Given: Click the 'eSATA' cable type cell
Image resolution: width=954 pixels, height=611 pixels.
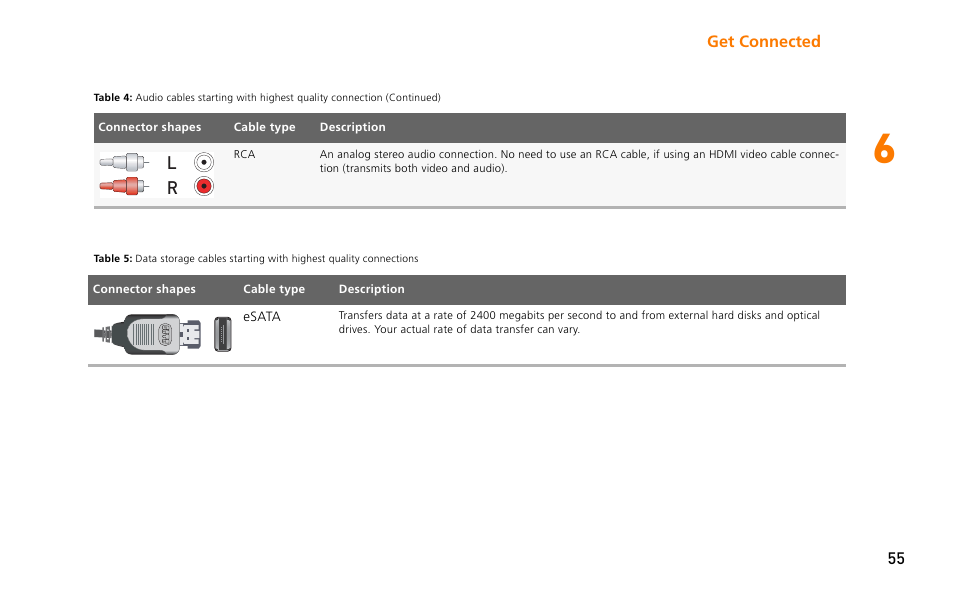Looking at the screenshot, I should click(262, 316).
